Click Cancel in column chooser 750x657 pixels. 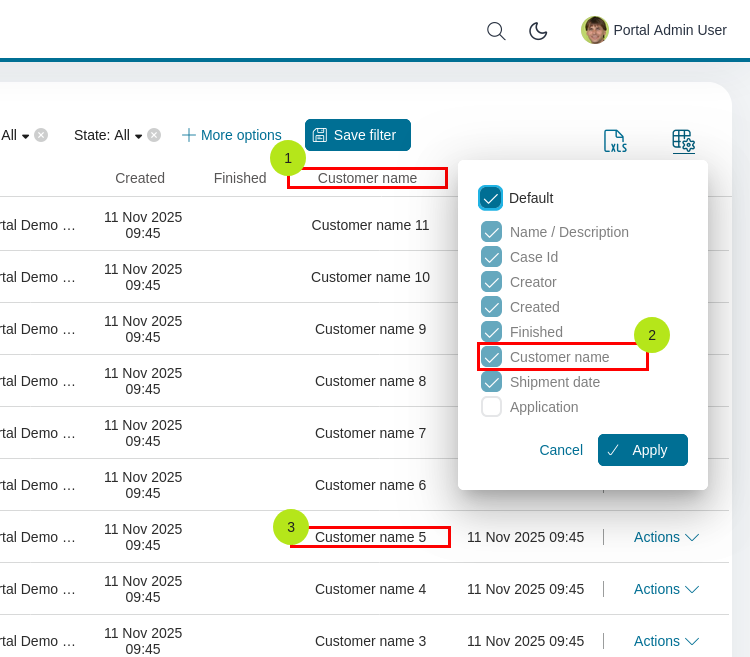pos(561,450)
